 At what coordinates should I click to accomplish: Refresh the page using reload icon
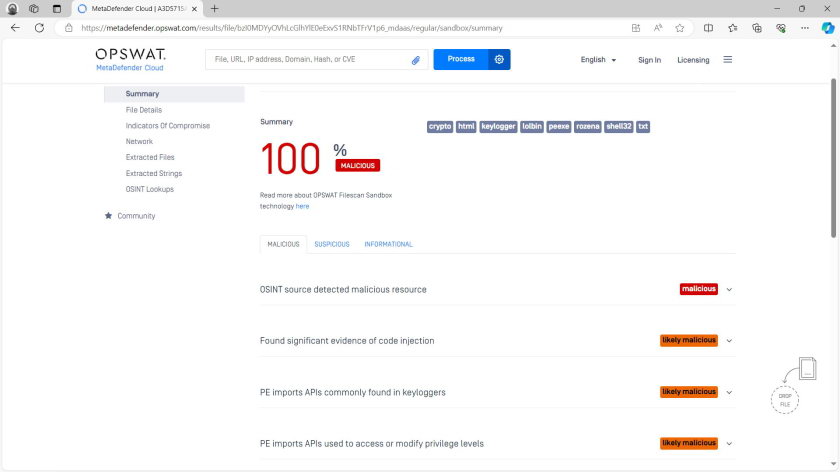point(39,28)
